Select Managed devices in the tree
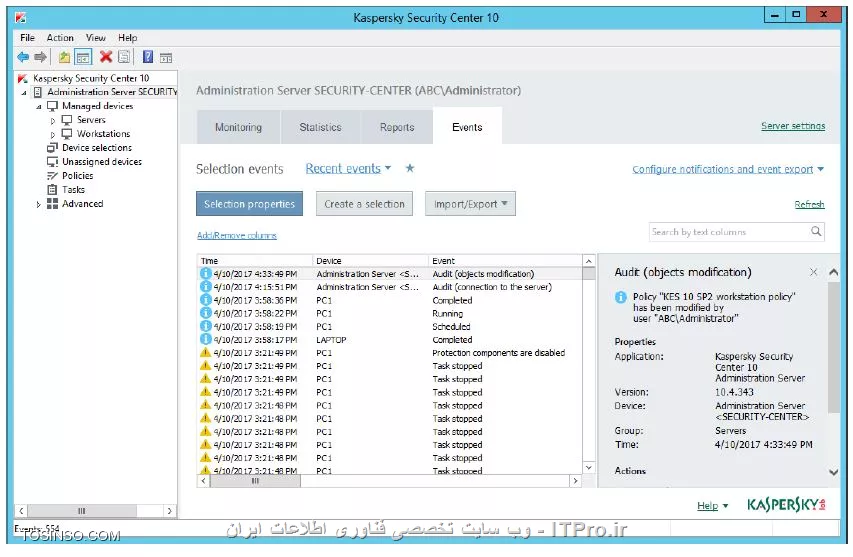The image size is (853, 557). click(x=97, y=106)
